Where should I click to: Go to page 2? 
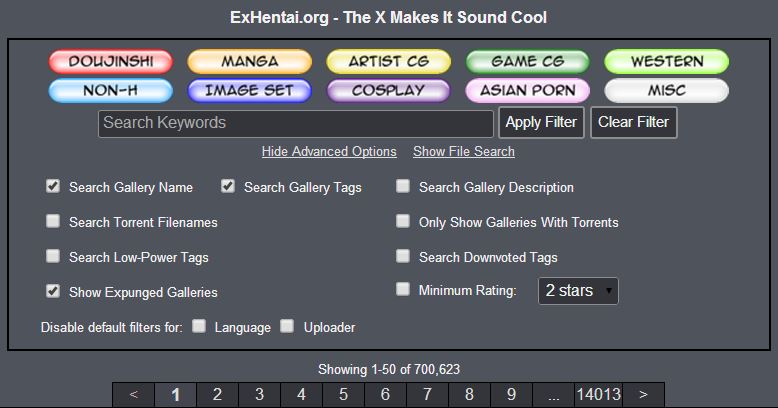tap(217, 395)
